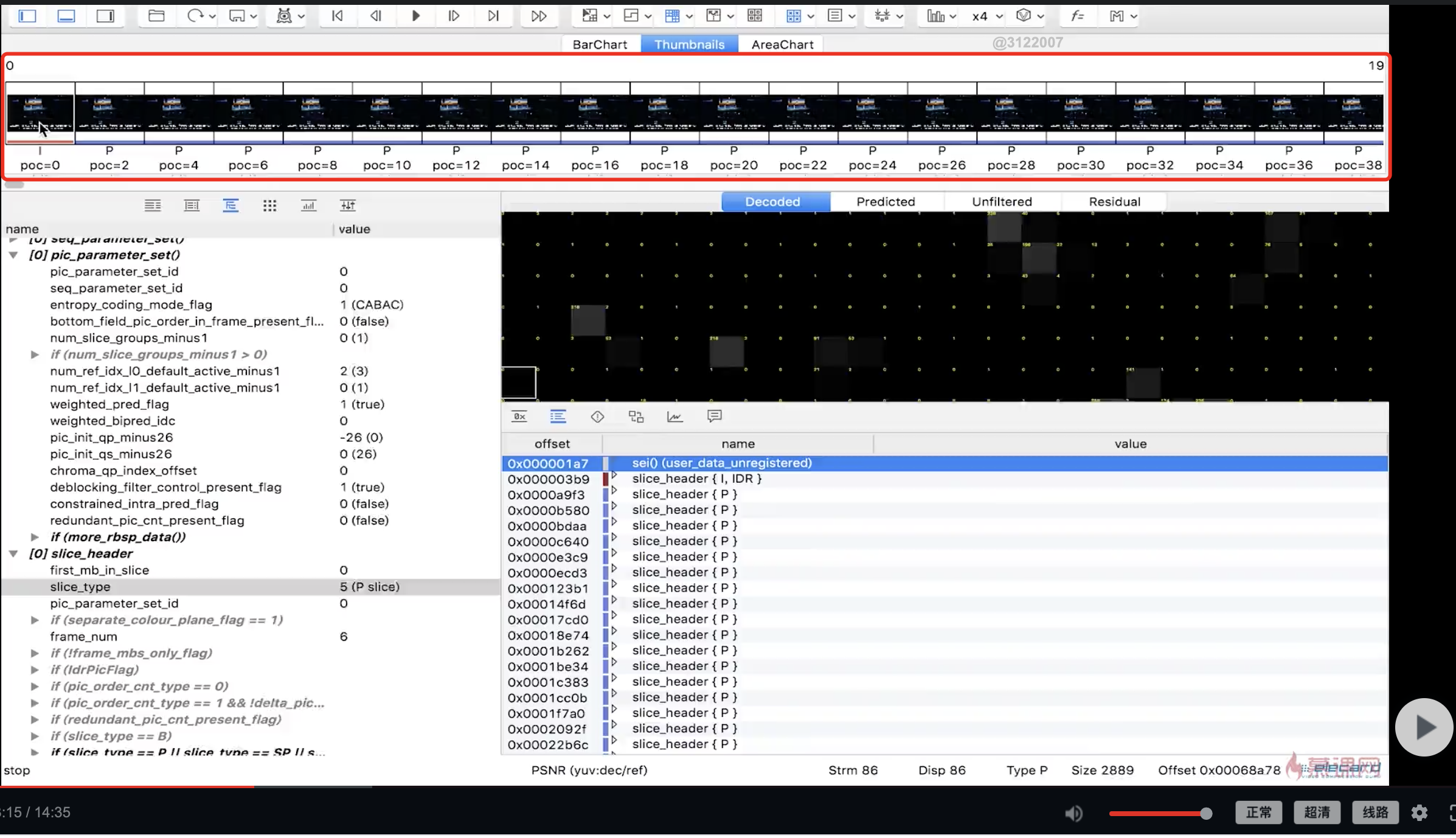Show the Predicted picture view
This screenshot has height=838, width=1456.
click(x=886, y=202)
